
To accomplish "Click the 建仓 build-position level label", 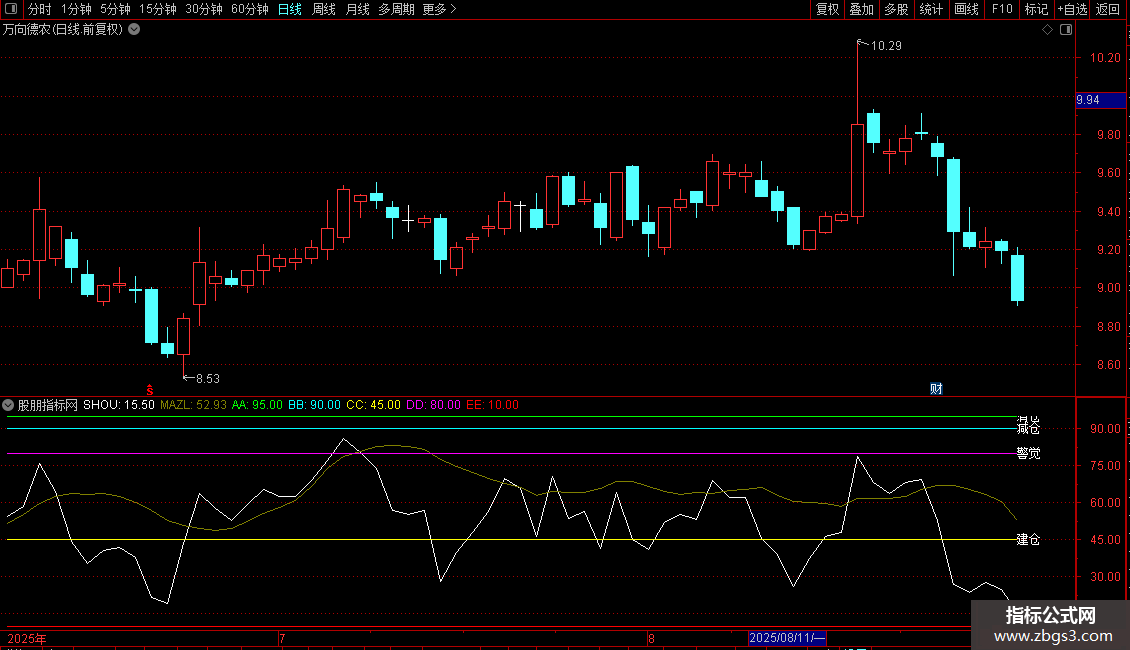I will pyautogui.click(x=1028, y=540).
